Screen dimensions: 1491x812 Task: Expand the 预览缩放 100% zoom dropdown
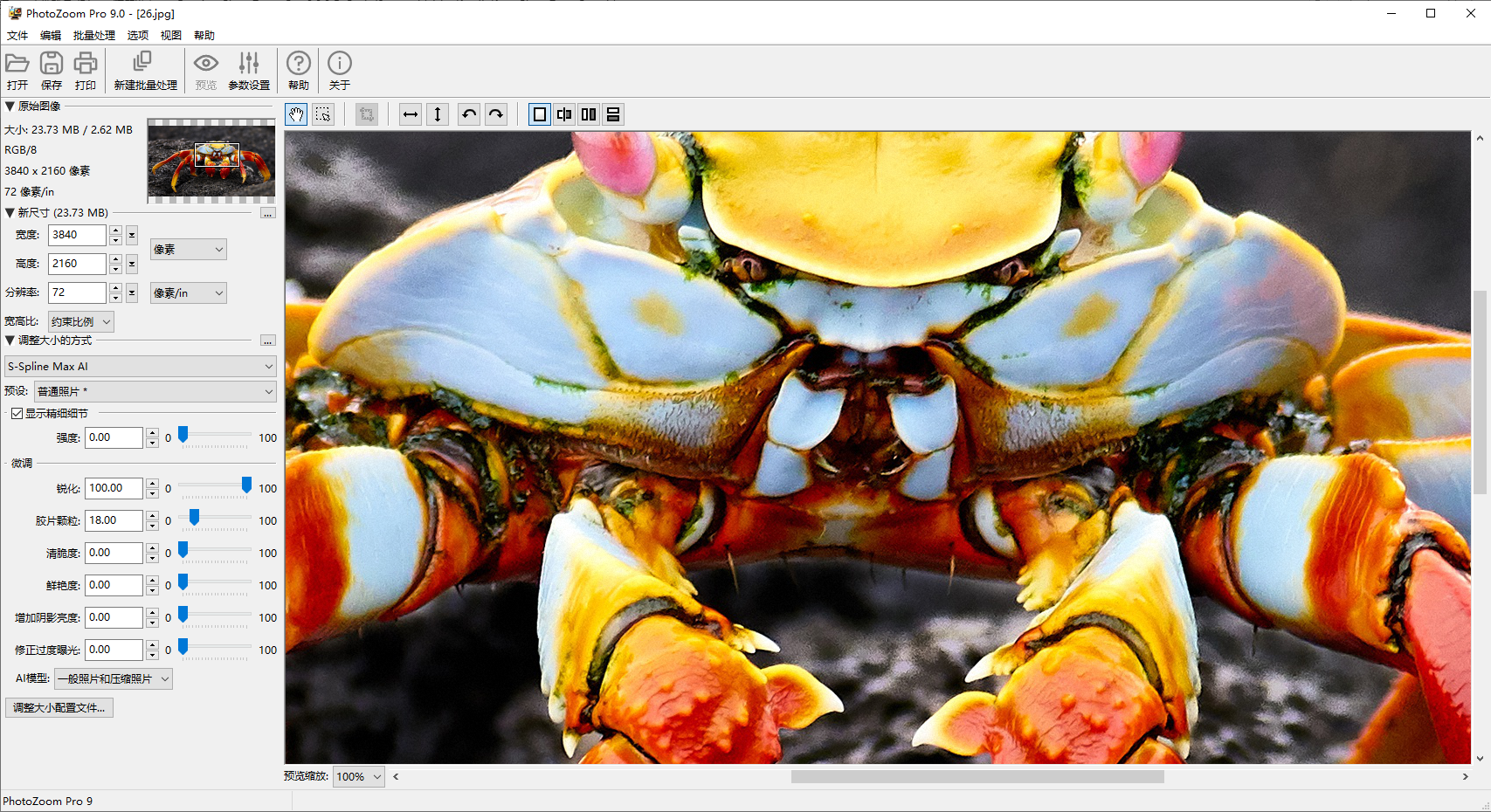tap(359, 776)
